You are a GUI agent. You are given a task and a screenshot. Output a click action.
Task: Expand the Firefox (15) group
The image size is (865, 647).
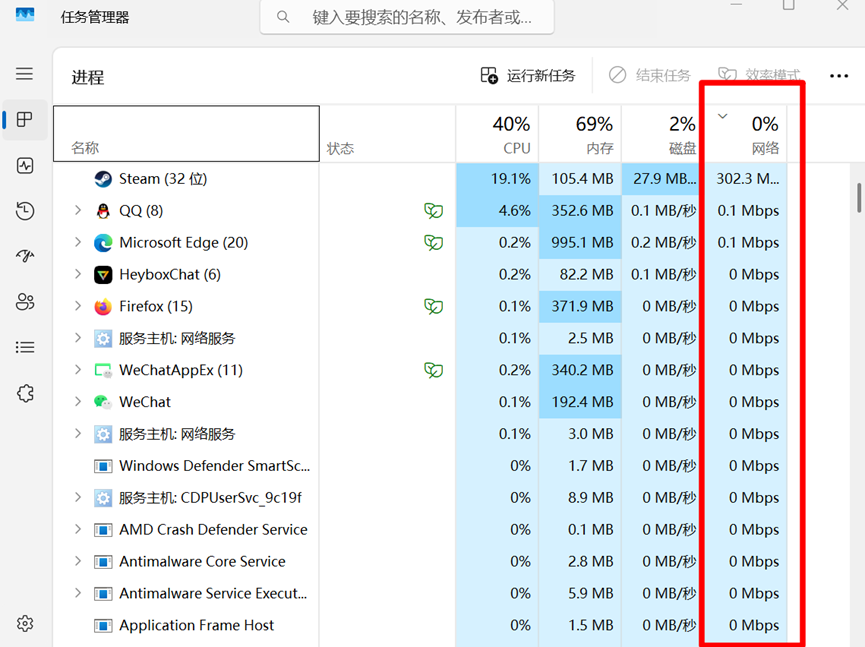[78, 306]
